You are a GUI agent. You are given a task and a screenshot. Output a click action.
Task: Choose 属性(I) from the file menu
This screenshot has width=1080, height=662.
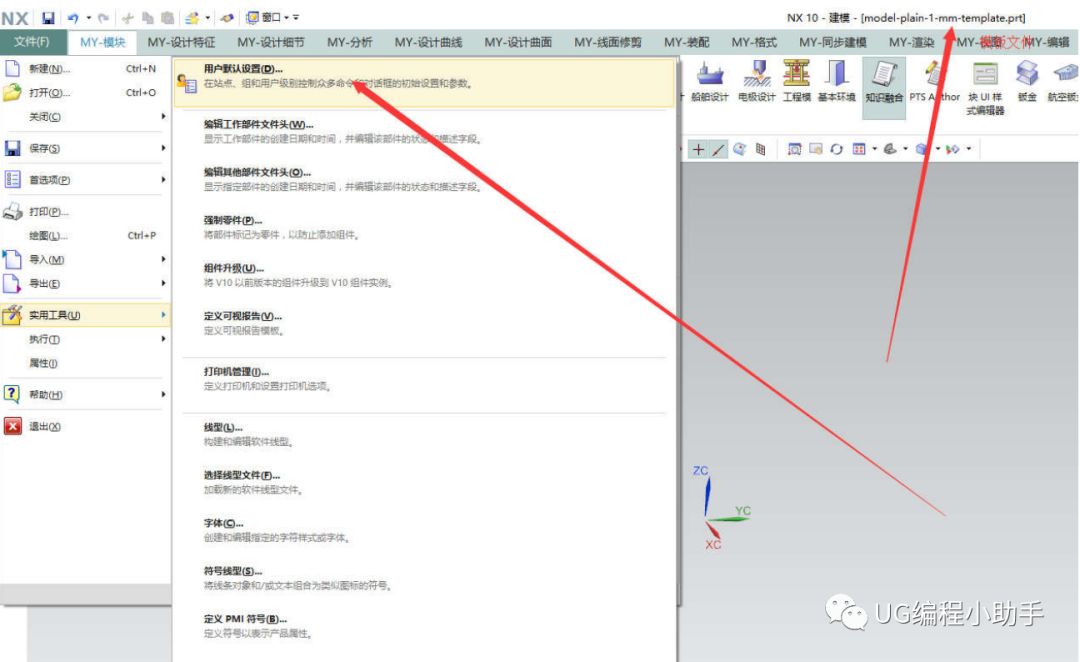(85, 363)
